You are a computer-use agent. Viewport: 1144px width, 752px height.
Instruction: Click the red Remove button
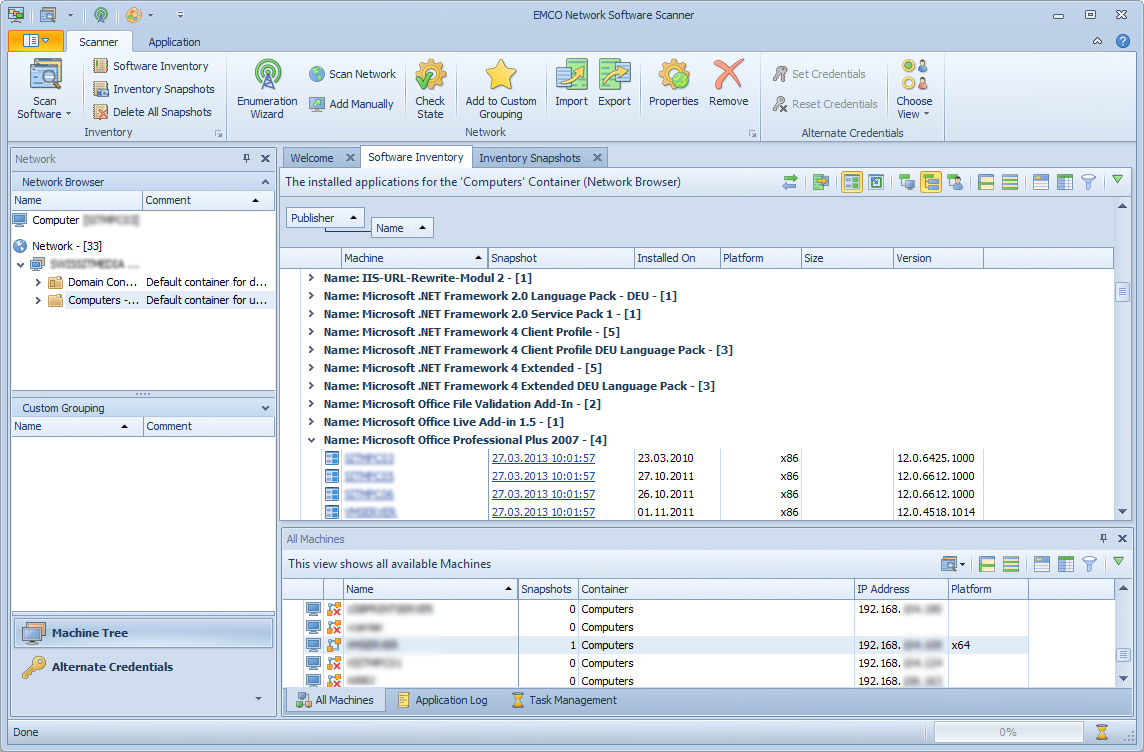[728, 83]
